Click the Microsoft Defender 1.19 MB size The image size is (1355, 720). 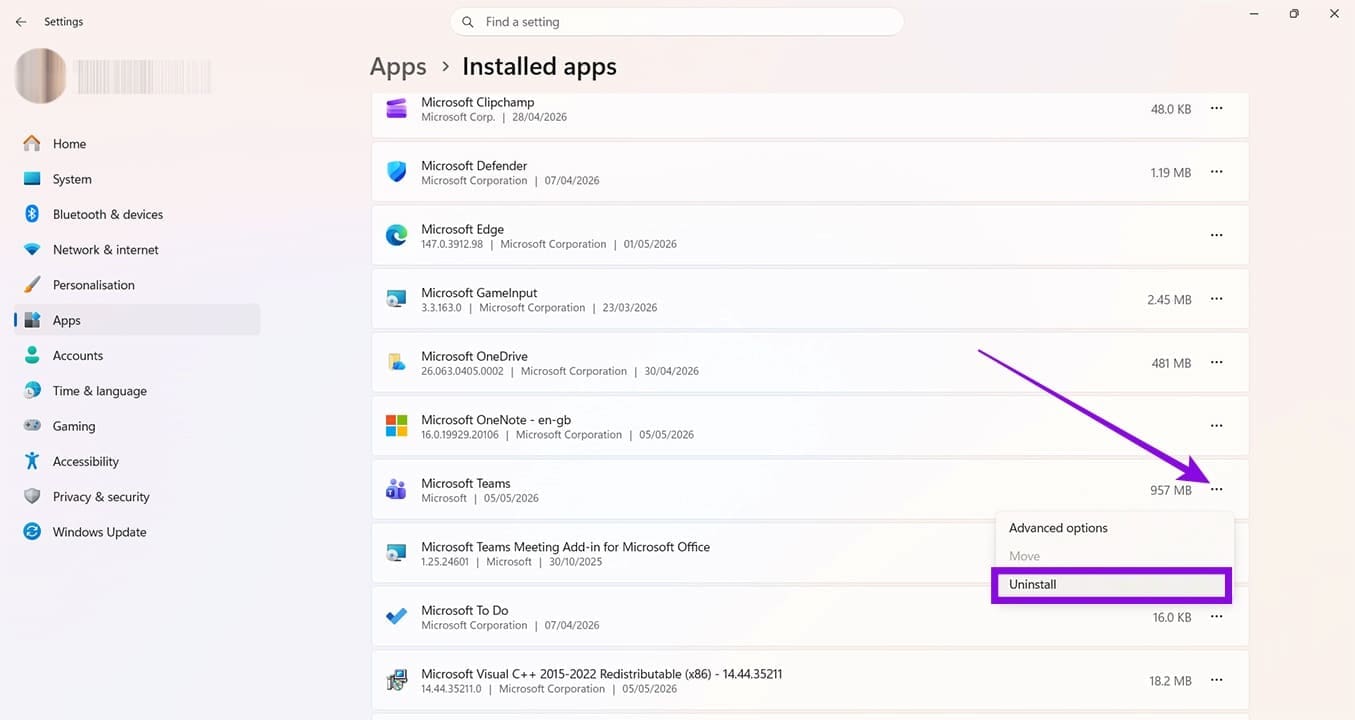point(1171,173)
